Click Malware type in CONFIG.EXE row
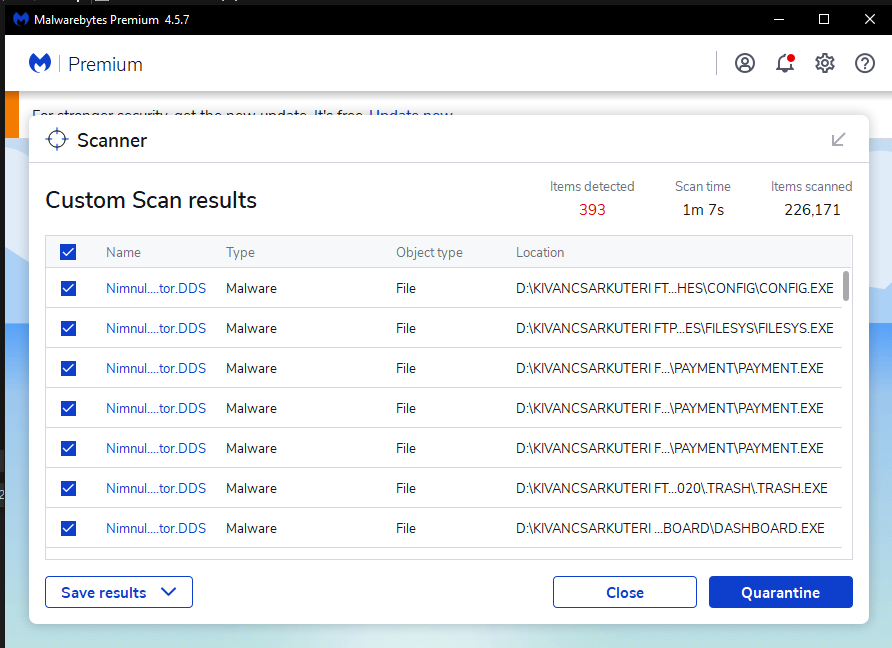The image size is (892, 648). pyautogui.click(x=251, y=288)
